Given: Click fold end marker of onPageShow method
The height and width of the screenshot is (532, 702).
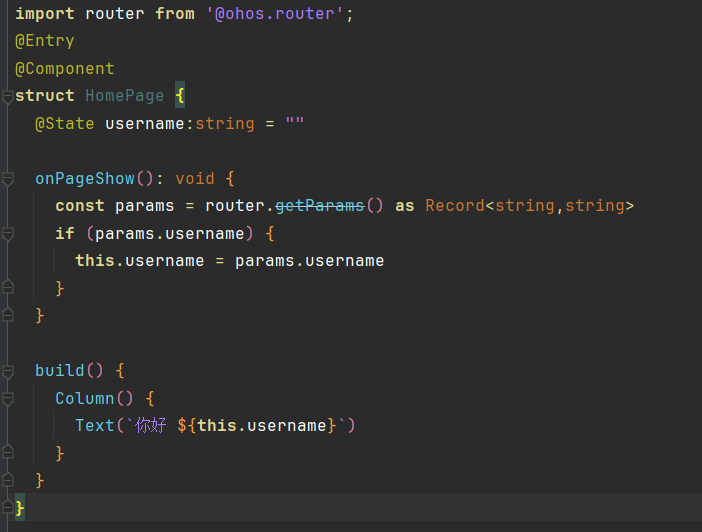Looking at the screenshot, I should pos(7,315).
